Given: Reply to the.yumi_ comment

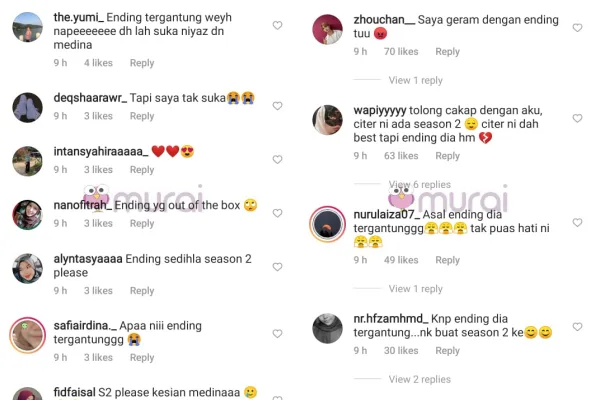Looking at the screenshot, I should click(x=142, y=63).
